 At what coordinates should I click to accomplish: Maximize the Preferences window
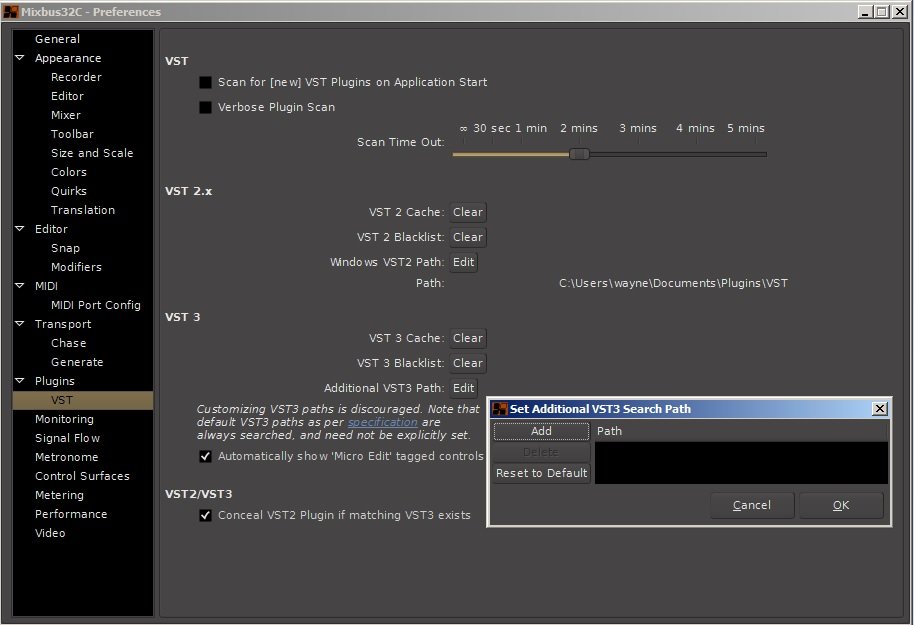click(882, 12)
